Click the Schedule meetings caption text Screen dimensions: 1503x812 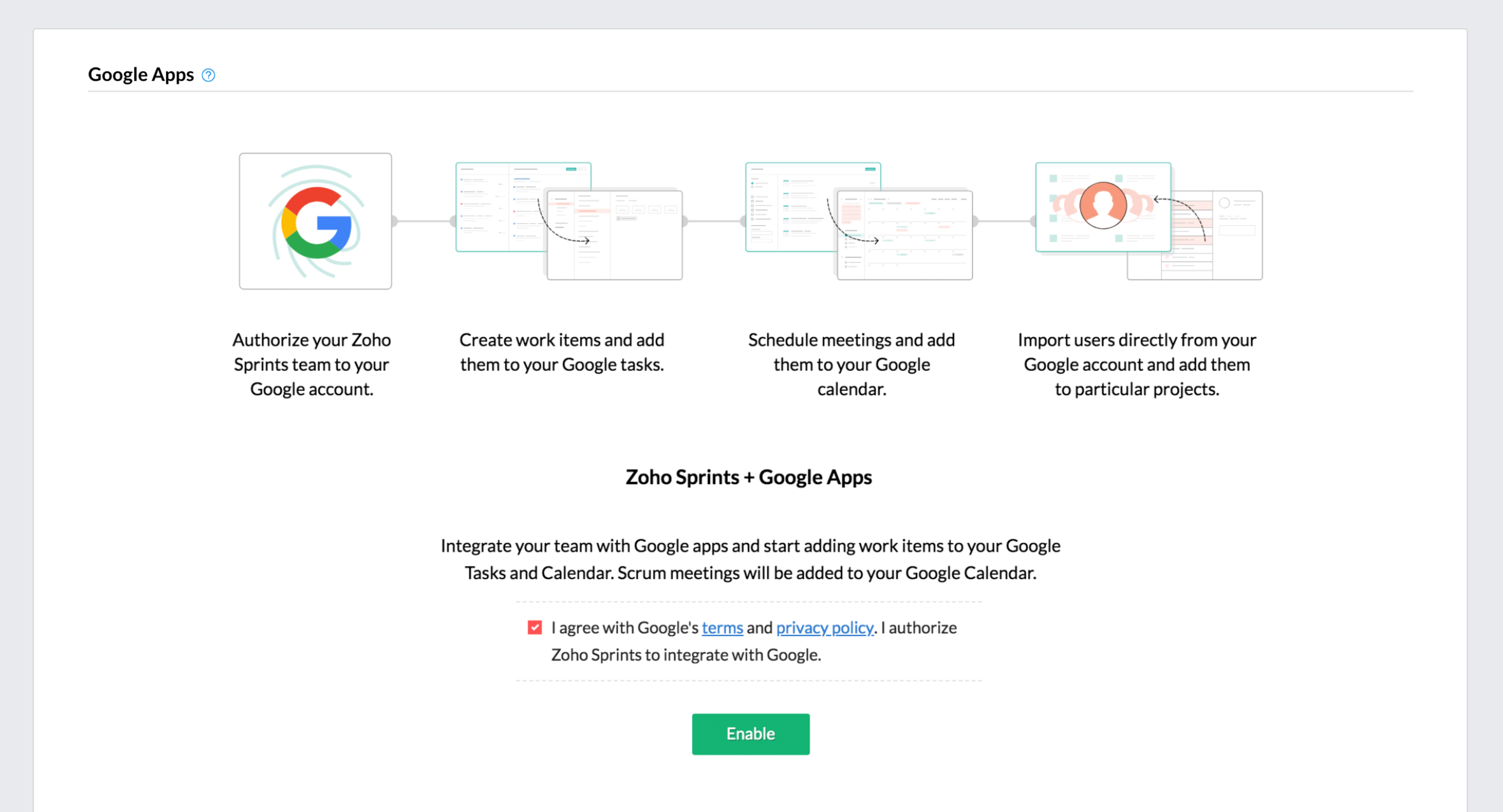click(851, 365)
